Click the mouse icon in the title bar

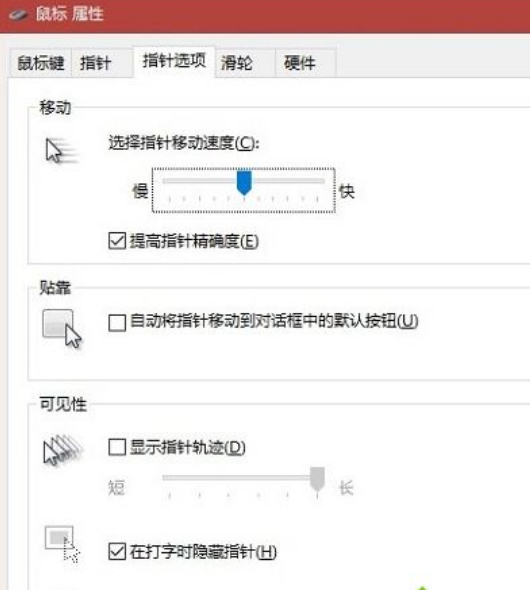[x=18, y=15]
